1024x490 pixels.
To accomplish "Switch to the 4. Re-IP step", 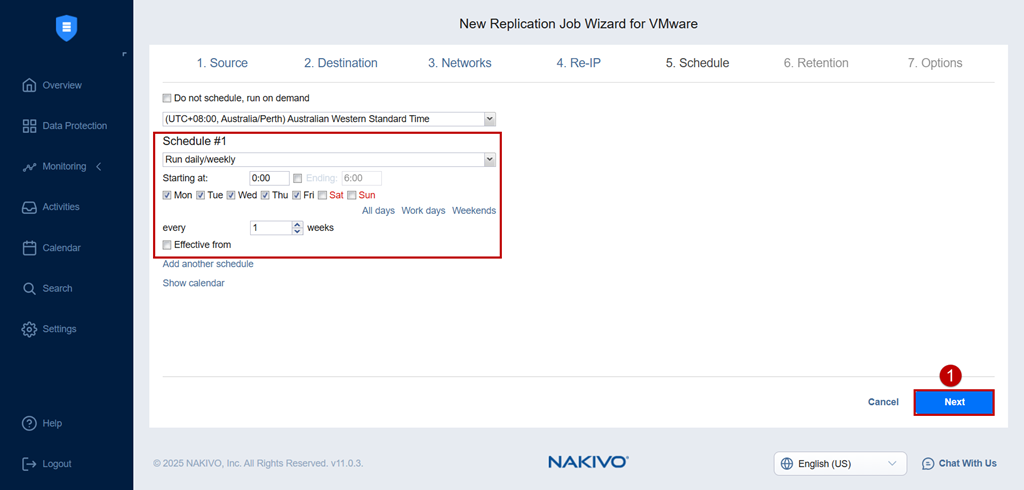I will click(579, 63).
